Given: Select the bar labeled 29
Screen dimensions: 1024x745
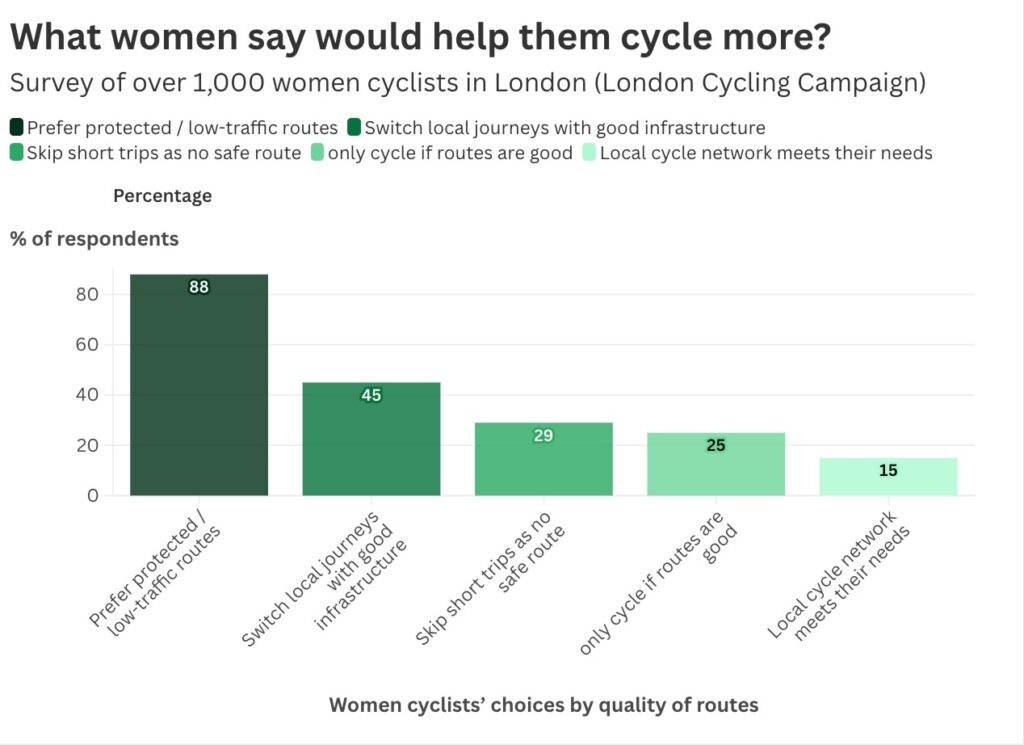Looking at the screenshot, I should pos(543,459).
